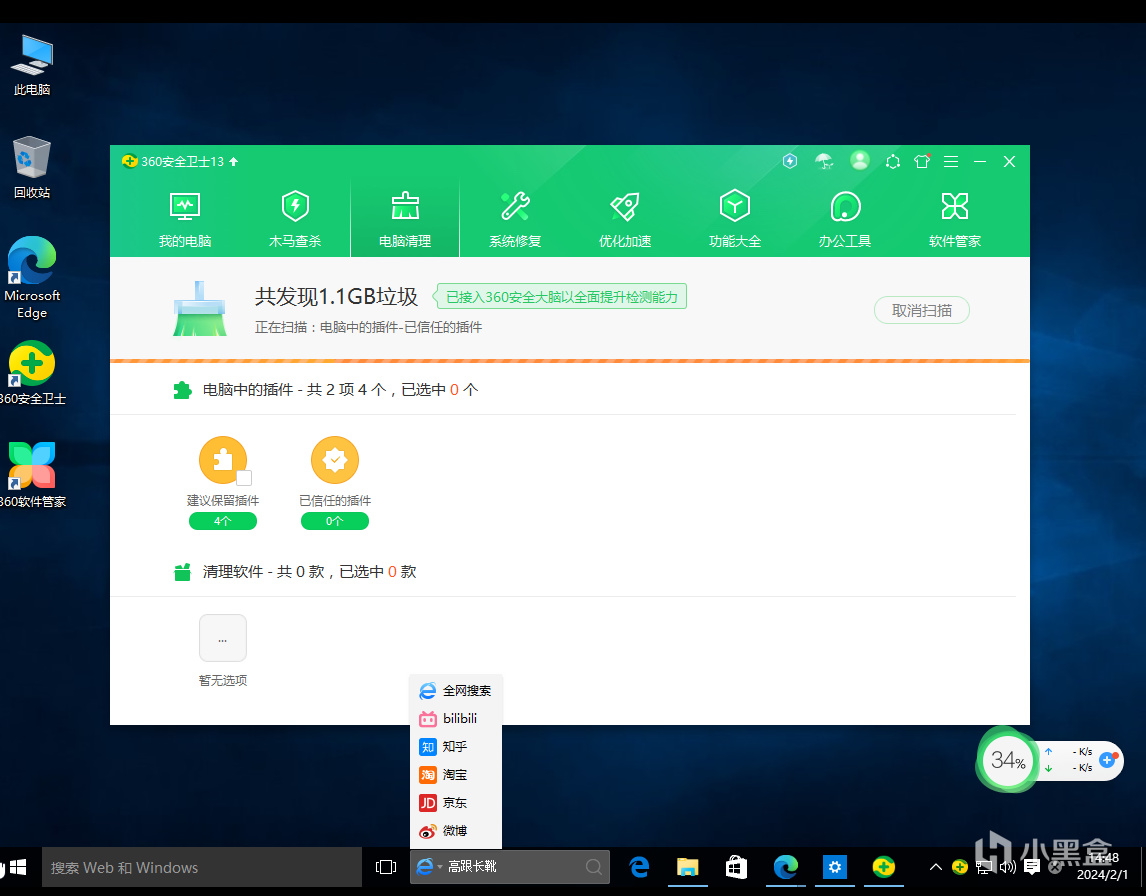Expand hidden system tray icons chevron
This screenshot has height=896, width=1146.
pyautogui.click(x=936, y=867)
